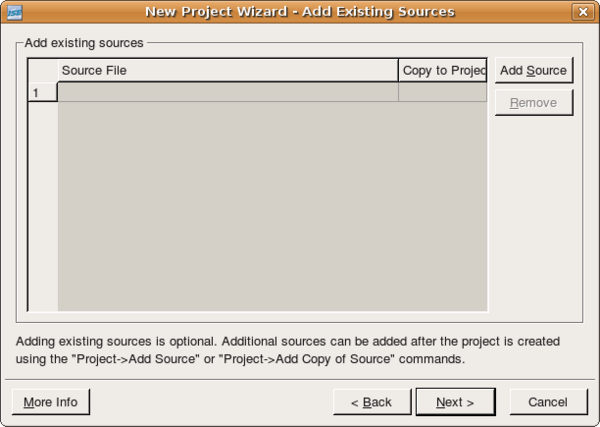Viewport: 600px width, 427px height.
Task: Select the Copy to Project column header
Action: (443, 70)
